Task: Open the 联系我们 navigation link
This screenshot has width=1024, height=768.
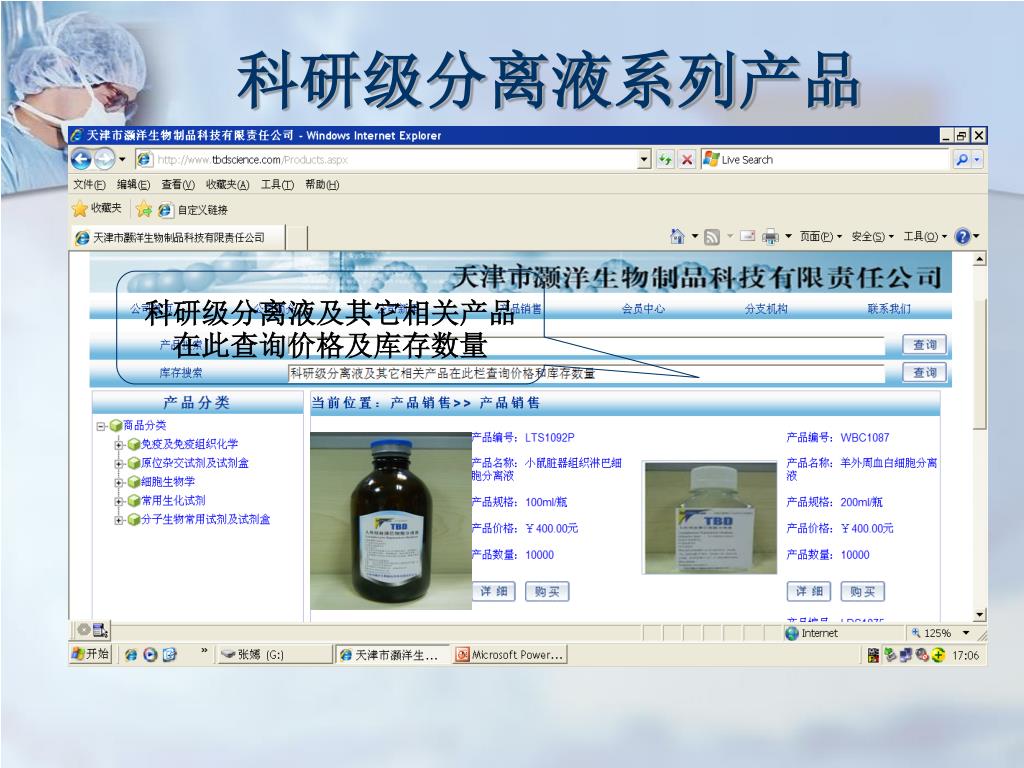Action: (x=889, y=309)
